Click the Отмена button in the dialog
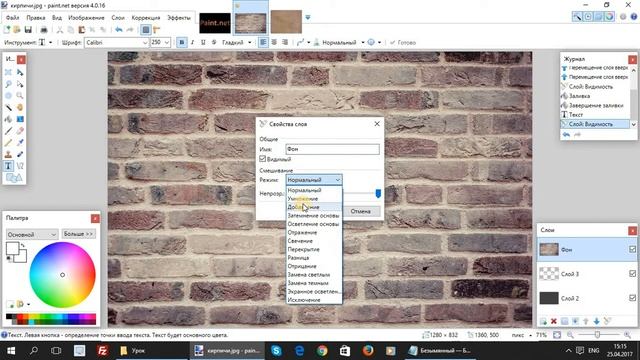This screenshot has height=360, width=640. [360, 211]
